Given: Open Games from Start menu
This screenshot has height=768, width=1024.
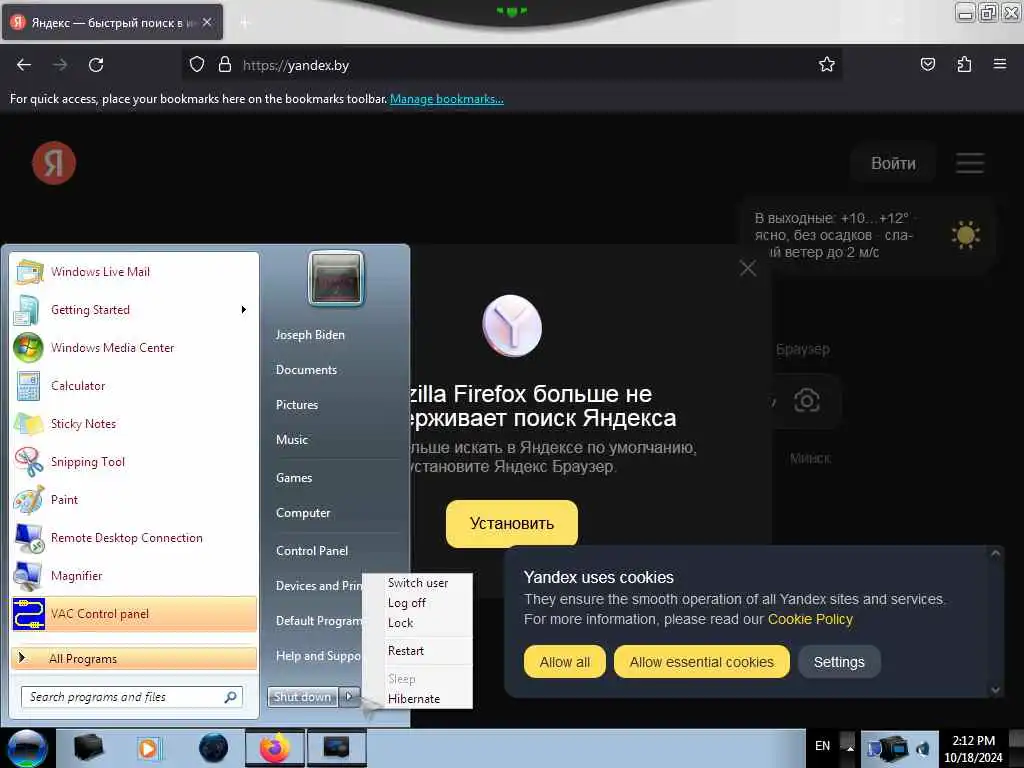Looking at the screenshot, I should pos(294,478).
